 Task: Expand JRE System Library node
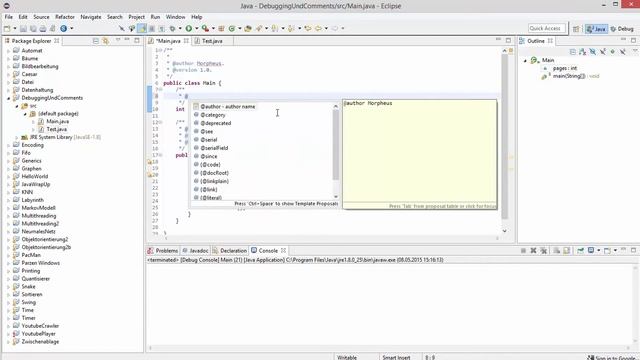click(17, 138)
